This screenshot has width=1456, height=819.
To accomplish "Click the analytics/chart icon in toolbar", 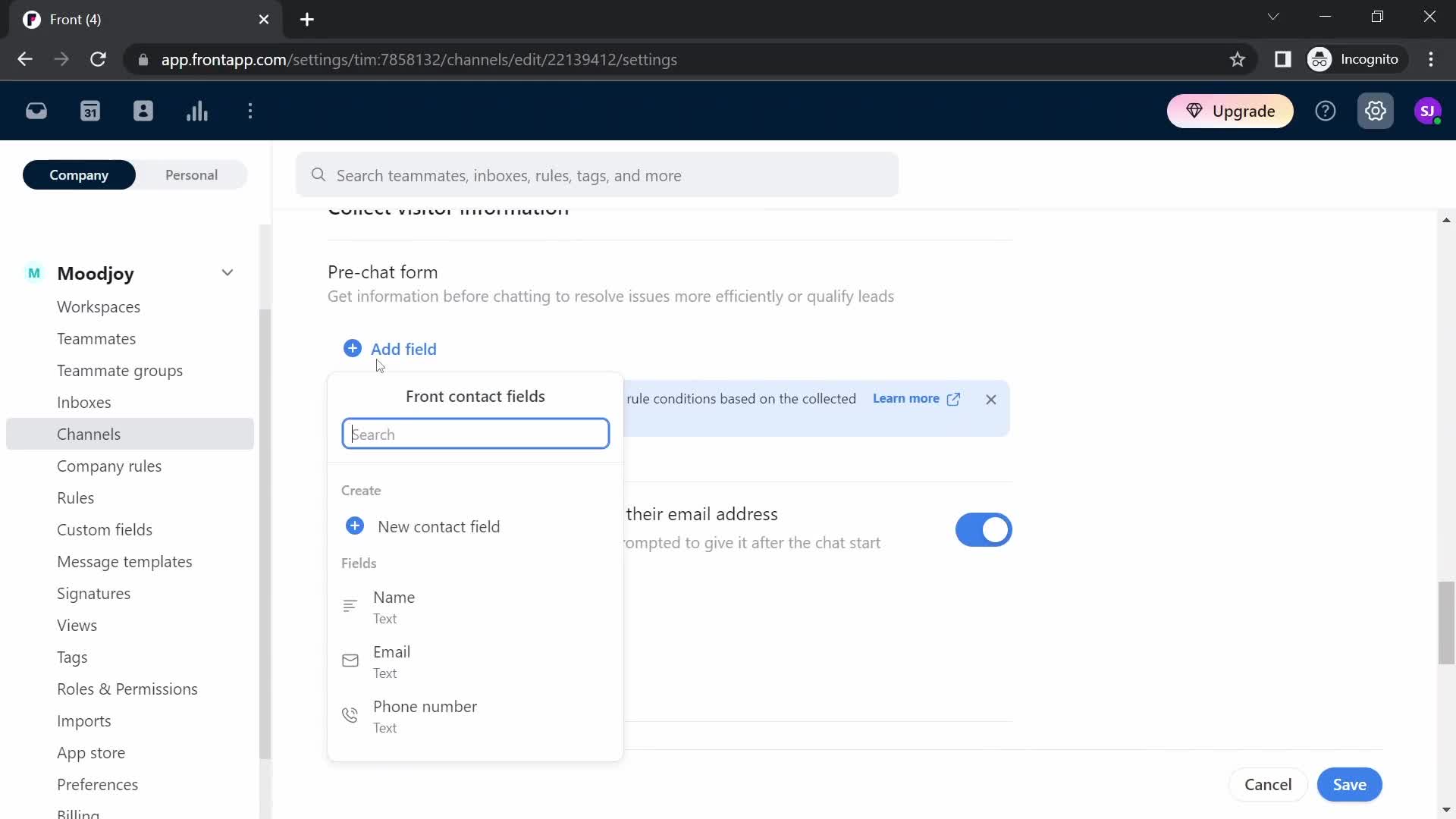I will [198, 111].
